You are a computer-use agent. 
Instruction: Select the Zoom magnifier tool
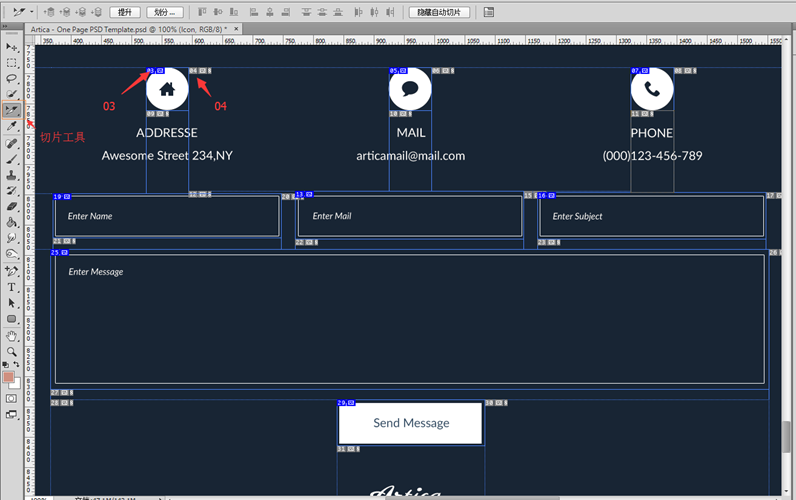point(12,352)
